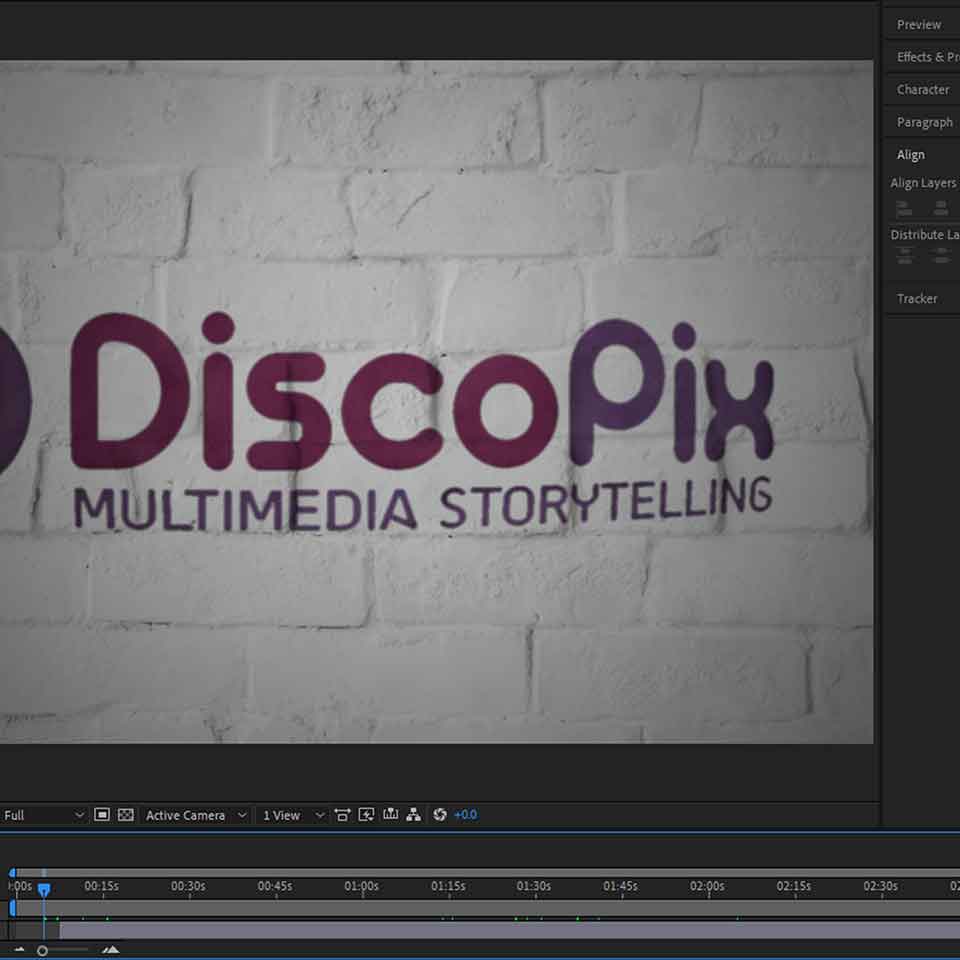
Task: Open the Paragraph panel tab
Action: pyautogui.click(x=922, y=122)
